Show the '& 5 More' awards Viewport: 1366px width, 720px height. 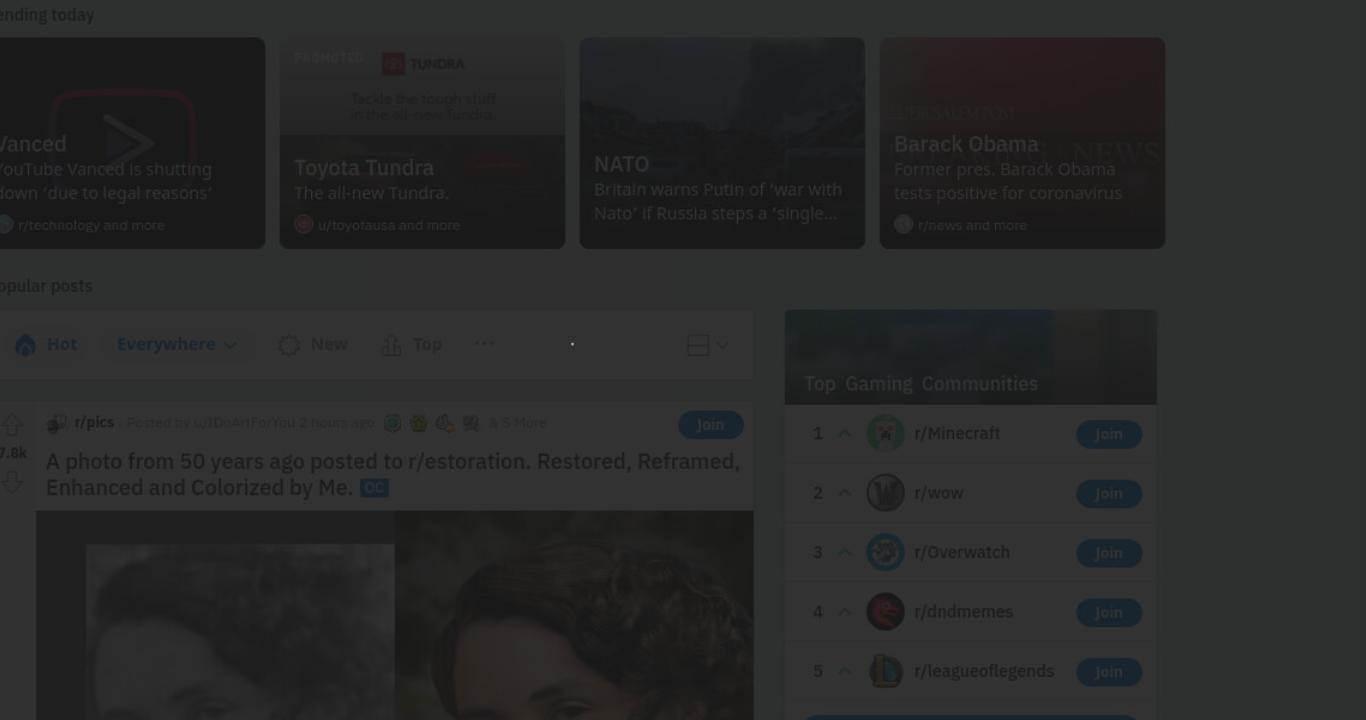[x=518, y=423]
